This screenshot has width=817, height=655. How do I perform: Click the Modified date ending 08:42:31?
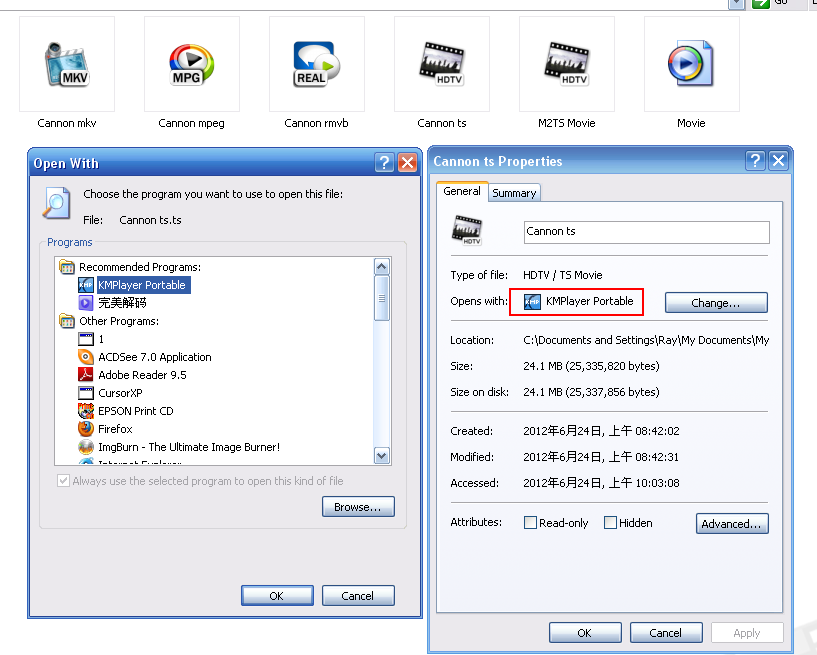(601, 457)
